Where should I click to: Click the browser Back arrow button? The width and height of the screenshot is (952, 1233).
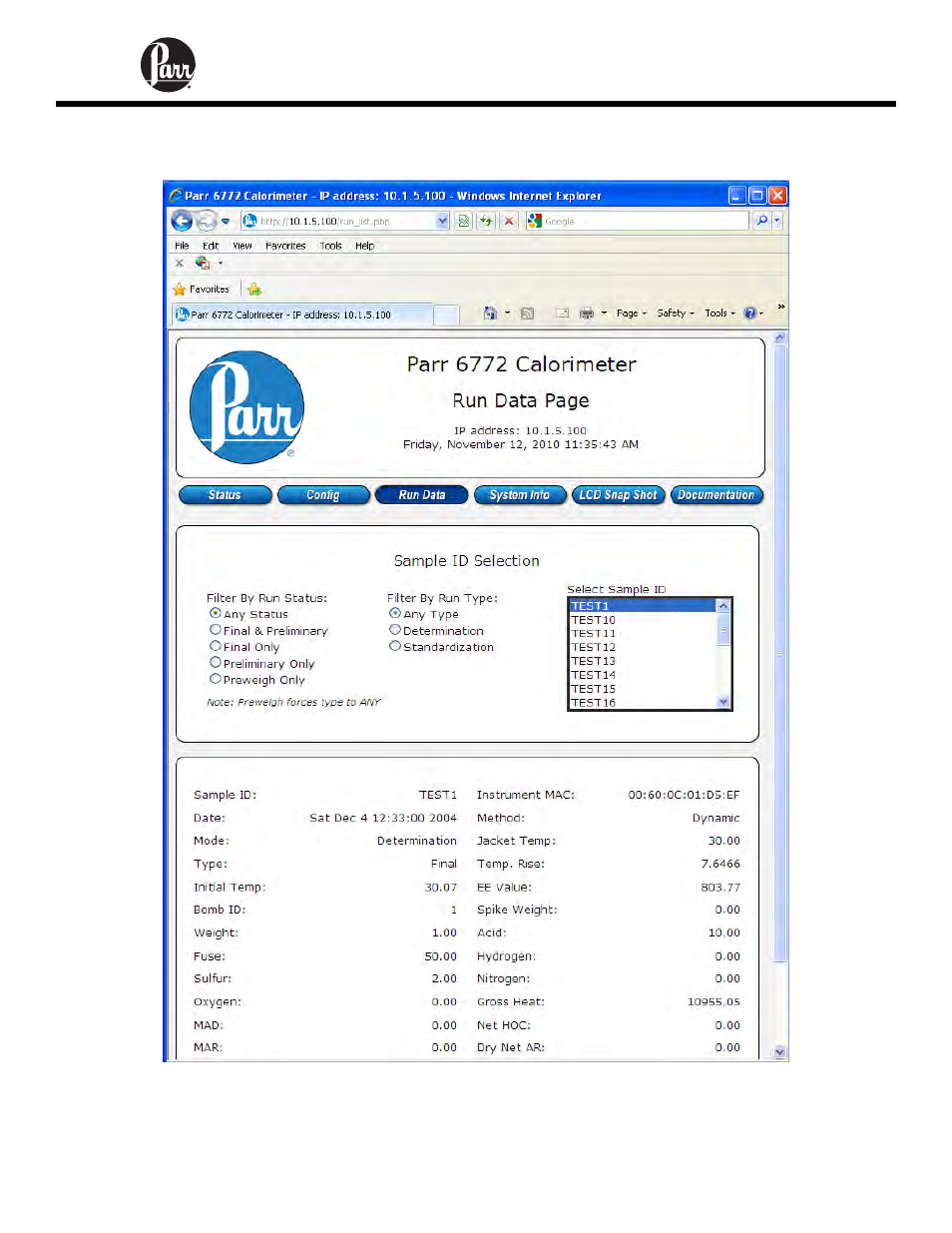(x=182, y=221)
